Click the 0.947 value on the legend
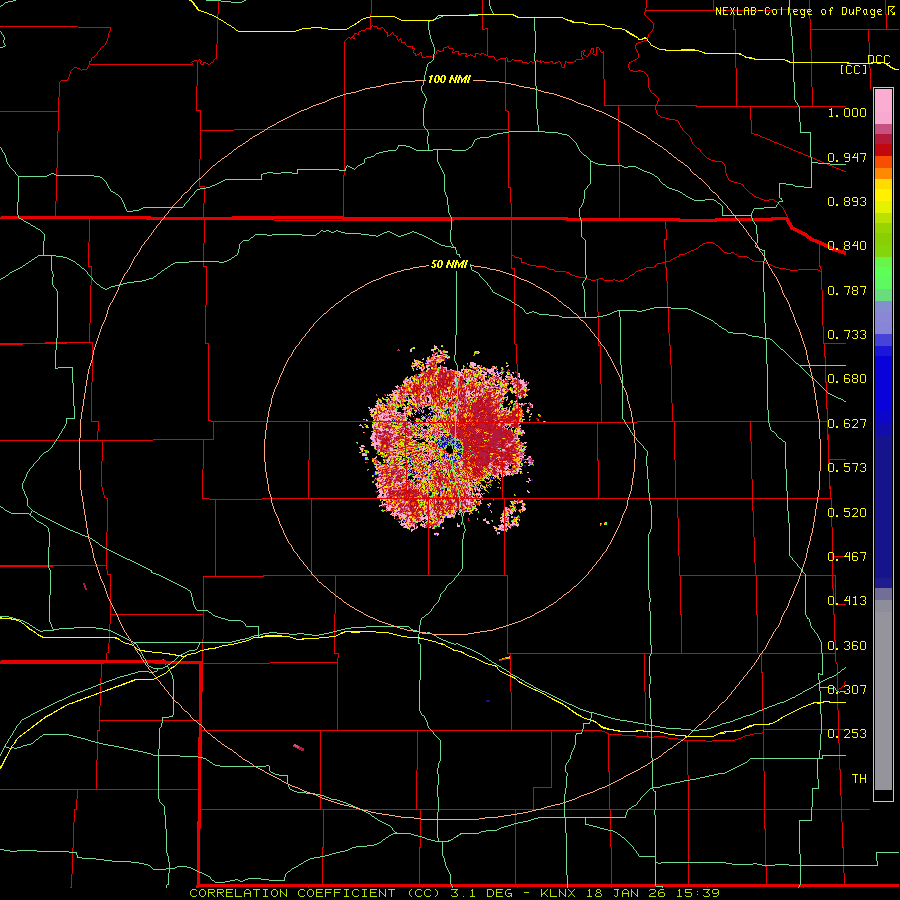 pyautogui.click(x=847, y=157)
